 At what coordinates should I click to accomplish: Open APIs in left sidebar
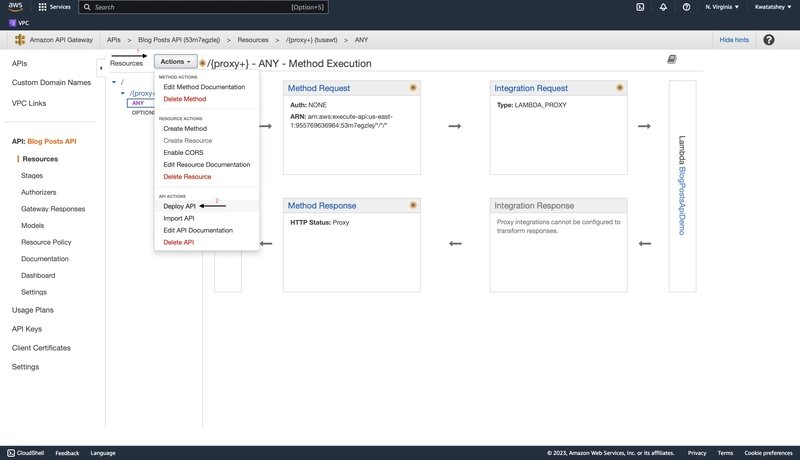[x=19, y=64]
